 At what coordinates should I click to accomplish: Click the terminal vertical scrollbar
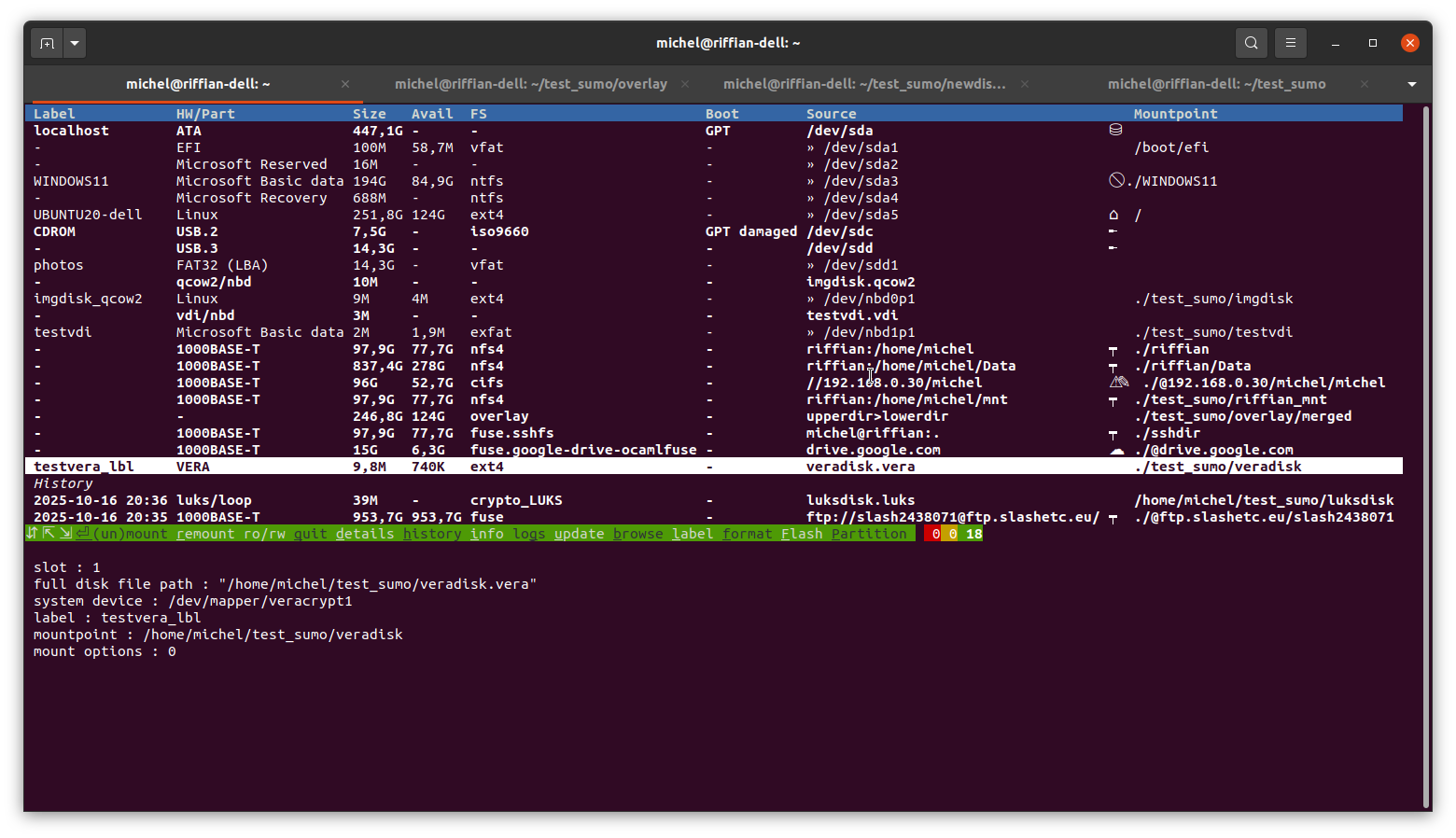(x=1426, y=457)
